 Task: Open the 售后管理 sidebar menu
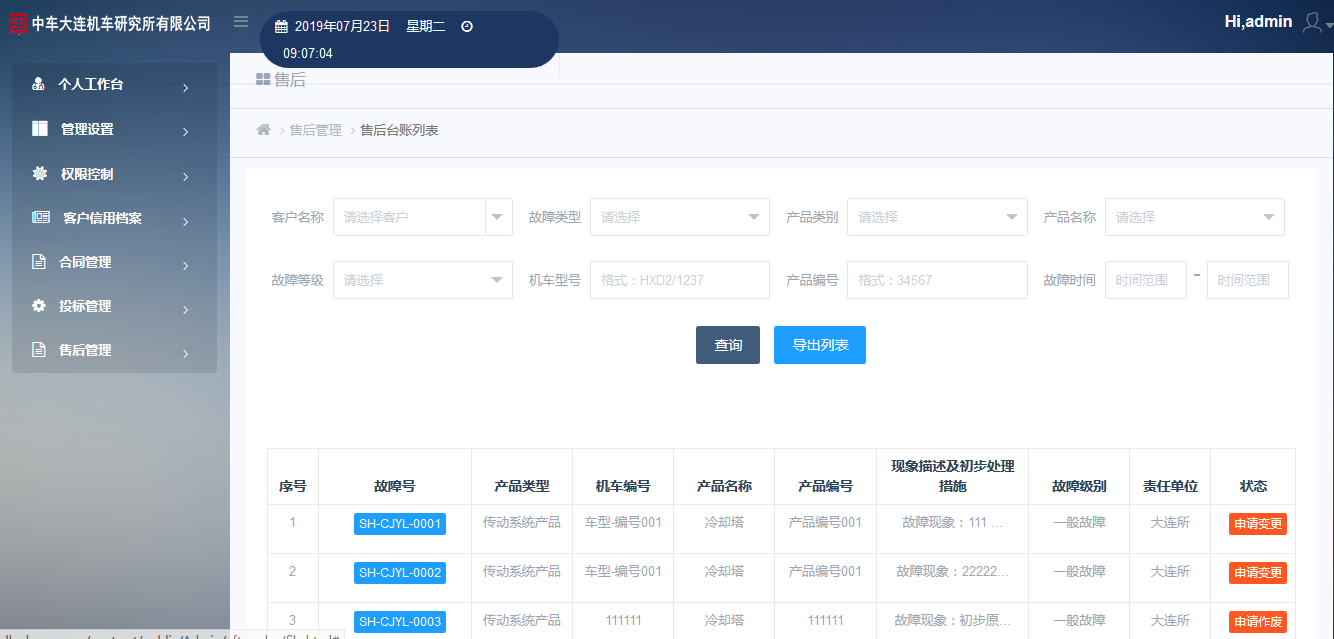pos(114,351)
